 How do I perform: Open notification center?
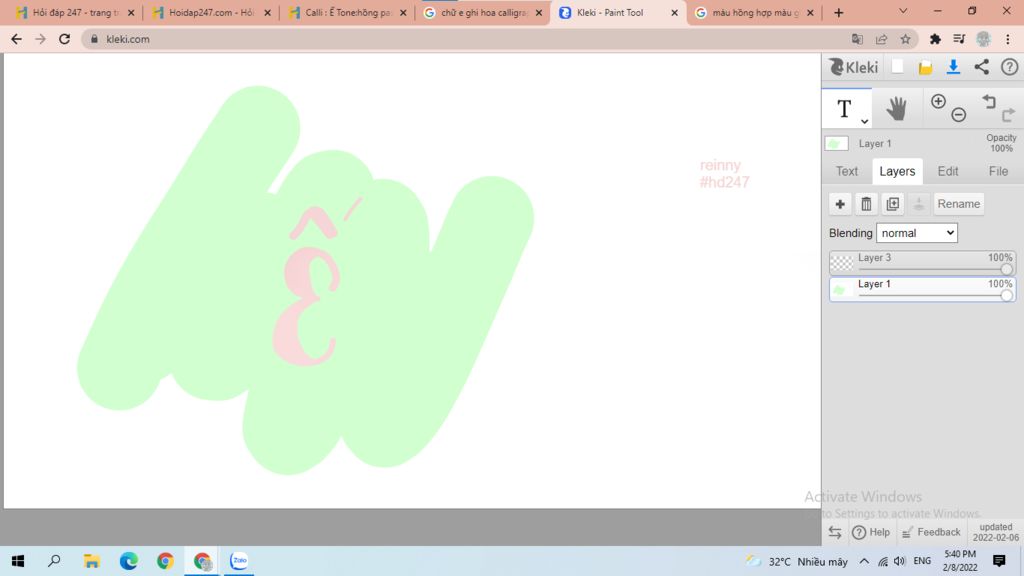(999, 561)
